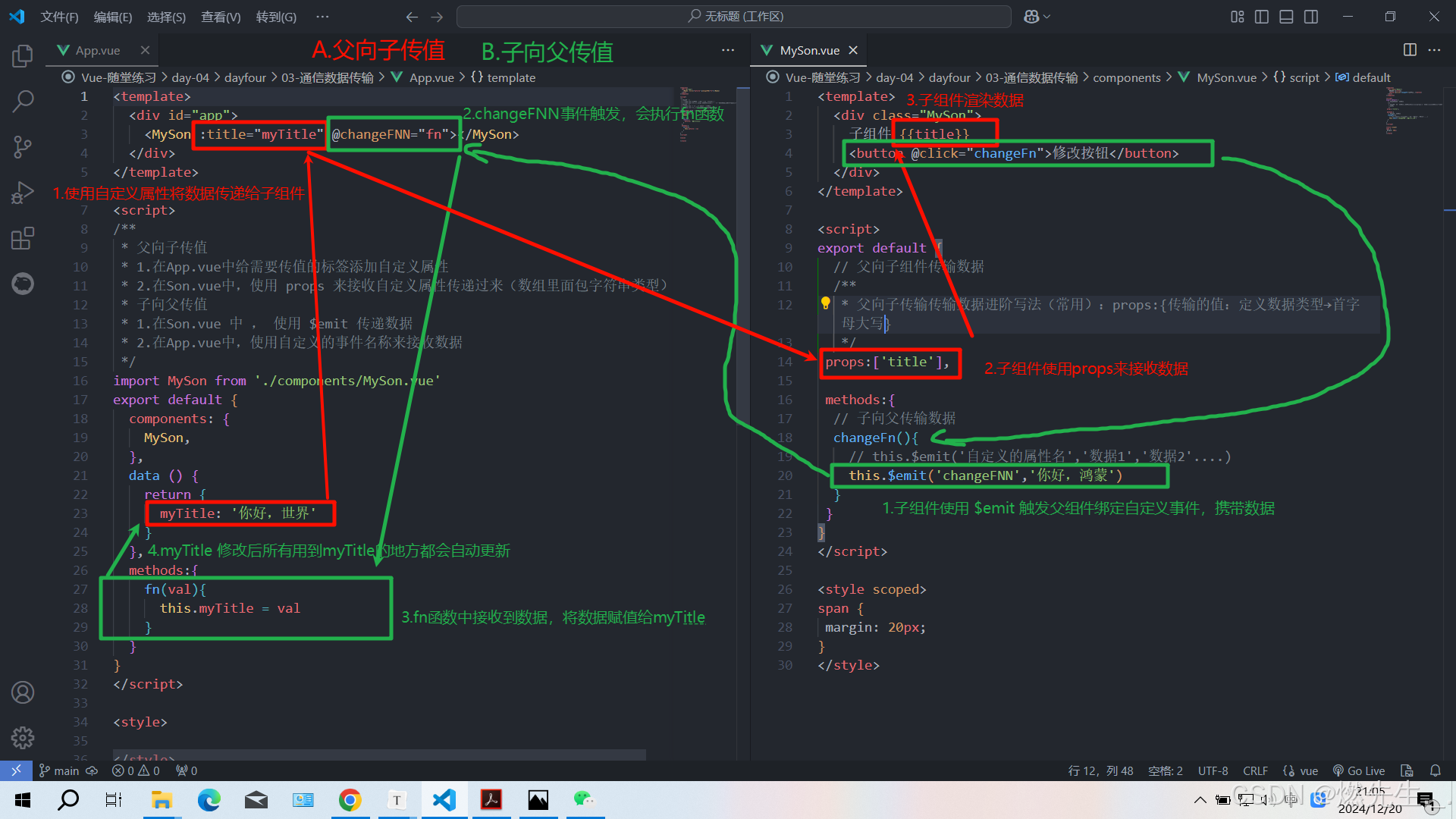Open components breadcrumb dropdown

click(x=1127, y=77)
